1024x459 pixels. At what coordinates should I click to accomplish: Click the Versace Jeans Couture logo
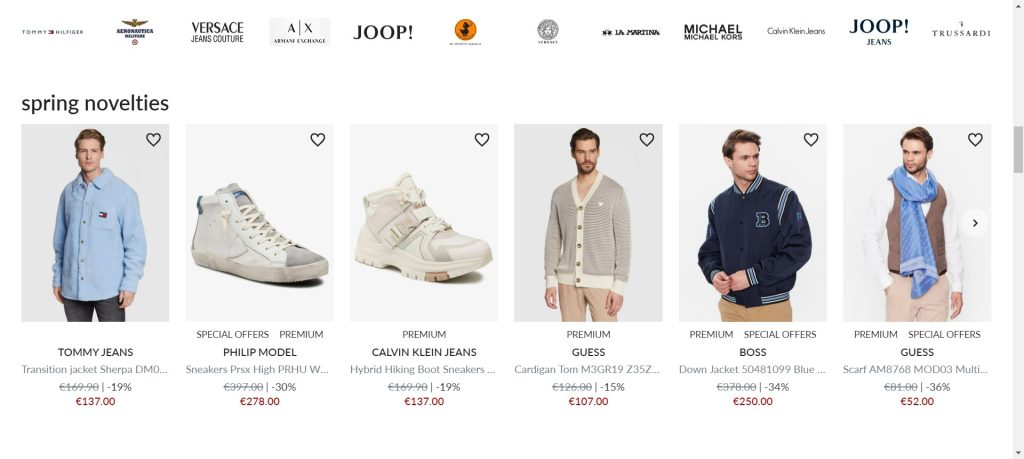[217, 32]
